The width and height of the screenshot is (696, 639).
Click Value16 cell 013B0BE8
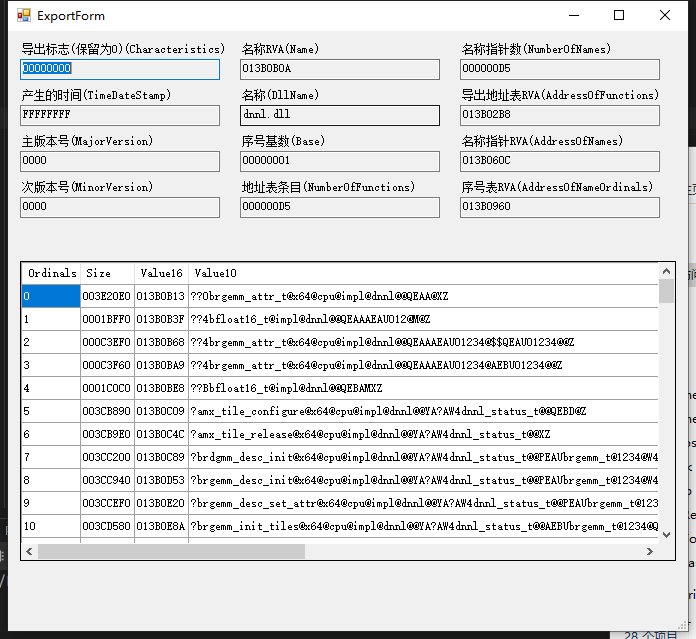click(162, 388)
